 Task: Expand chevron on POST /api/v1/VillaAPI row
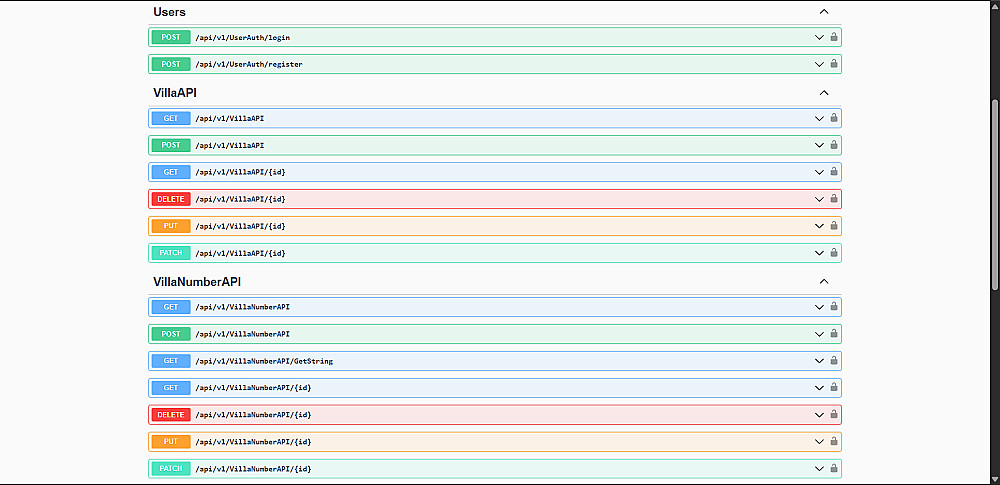(x=820, y=145)
